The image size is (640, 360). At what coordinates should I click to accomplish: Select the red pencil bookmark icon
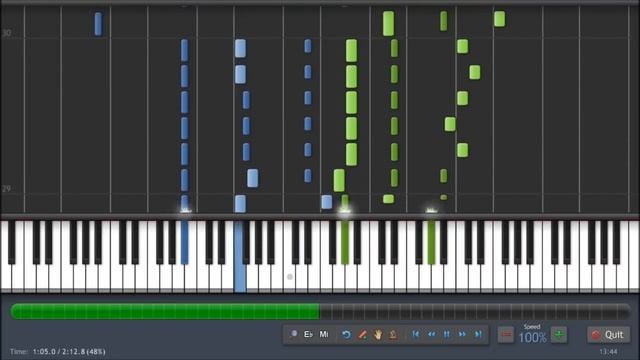coord(362,335)
